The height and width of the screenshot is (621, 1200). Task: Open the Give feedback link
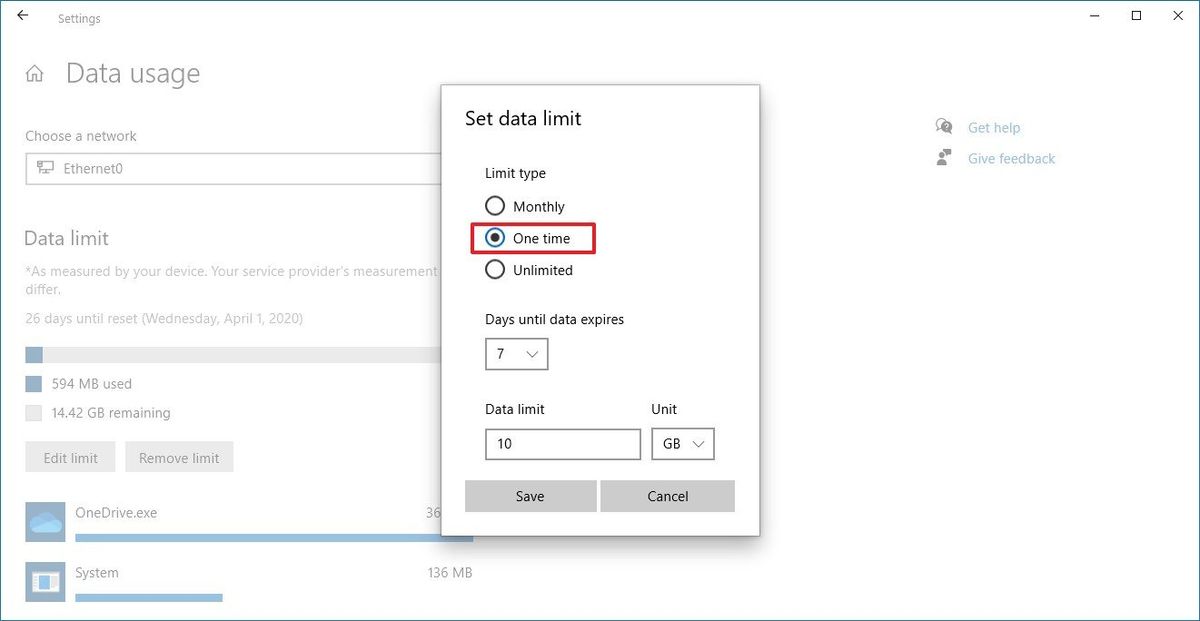[1010, 158]
